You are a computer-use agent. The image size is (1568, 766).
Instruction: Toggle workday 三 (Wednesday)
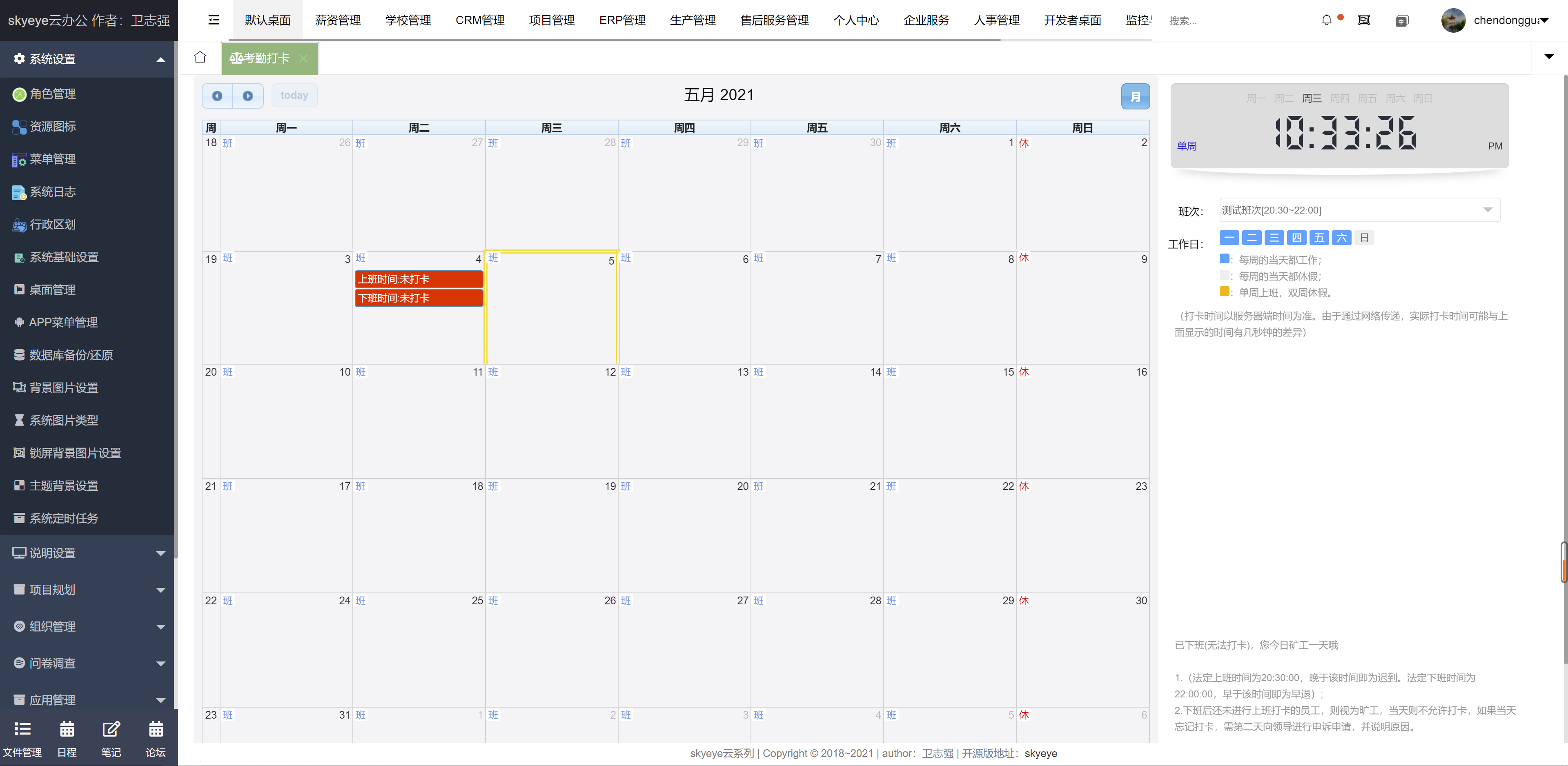pyautogui.click(x=1274, y=238)
